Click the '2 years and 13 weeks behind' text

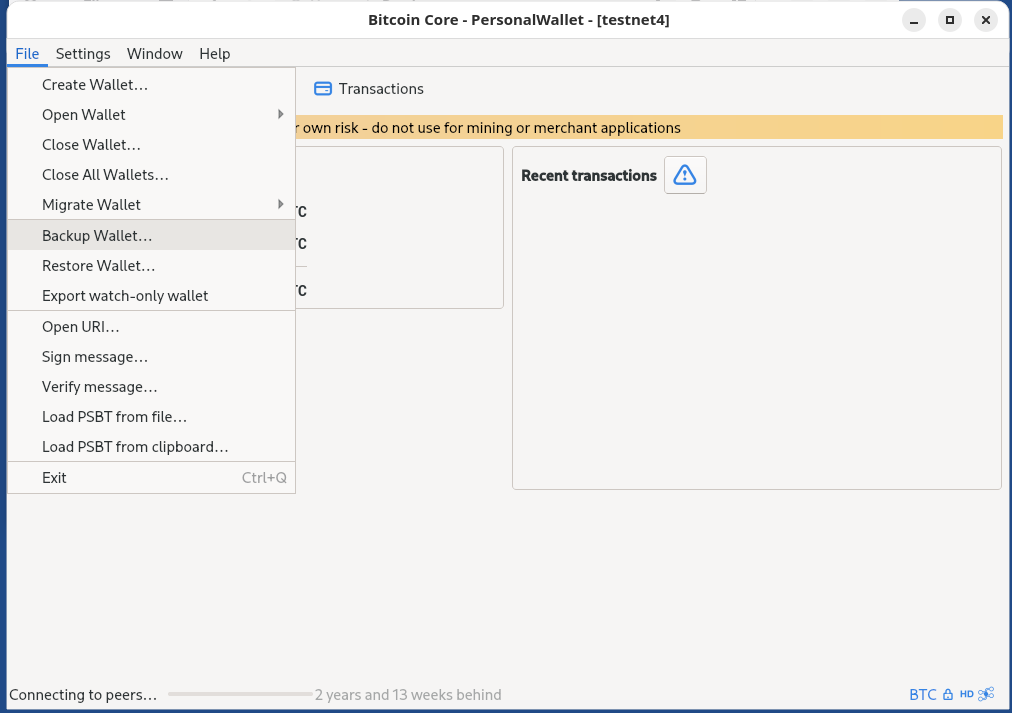click(x=408, y=694)
